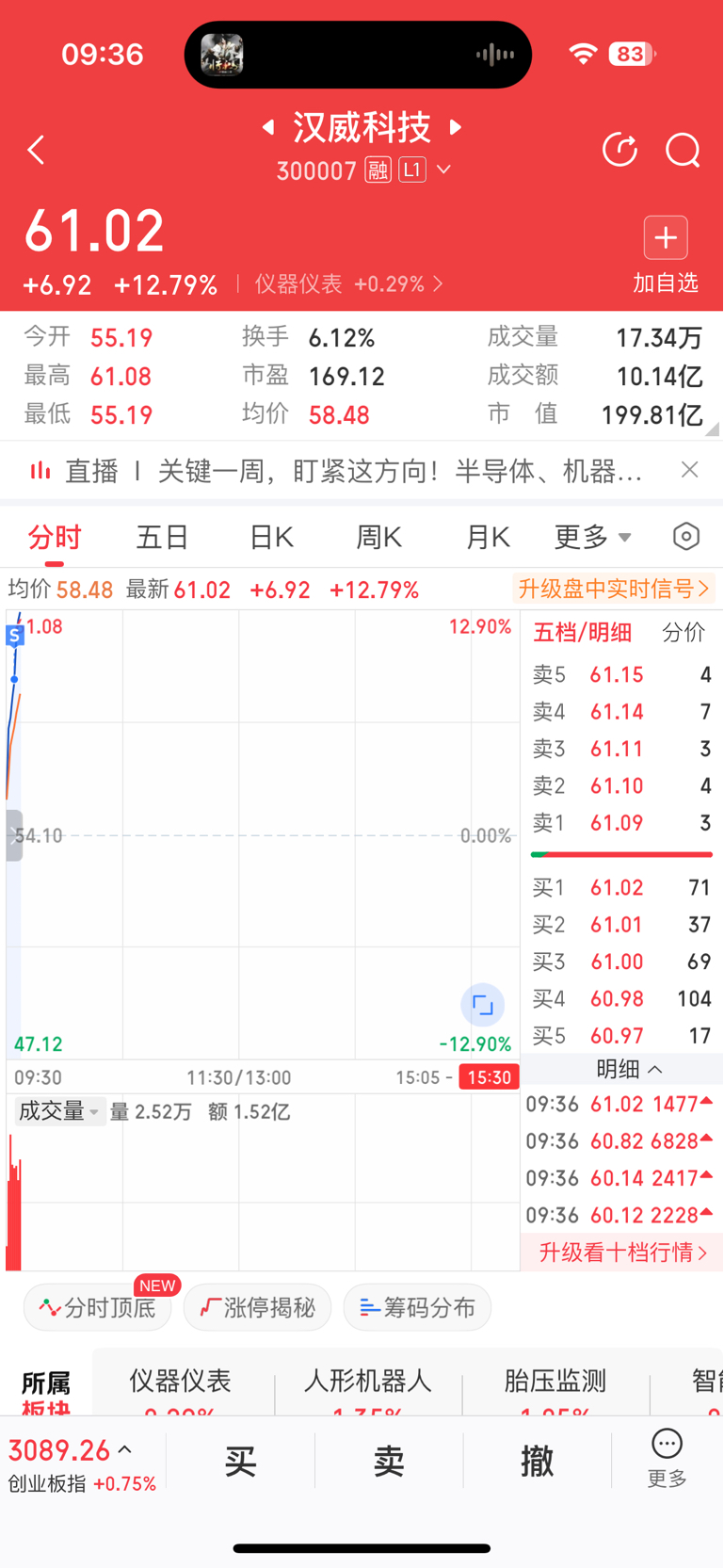
Task: Tap 卖2 price 61.10
Action: [617, 786]
